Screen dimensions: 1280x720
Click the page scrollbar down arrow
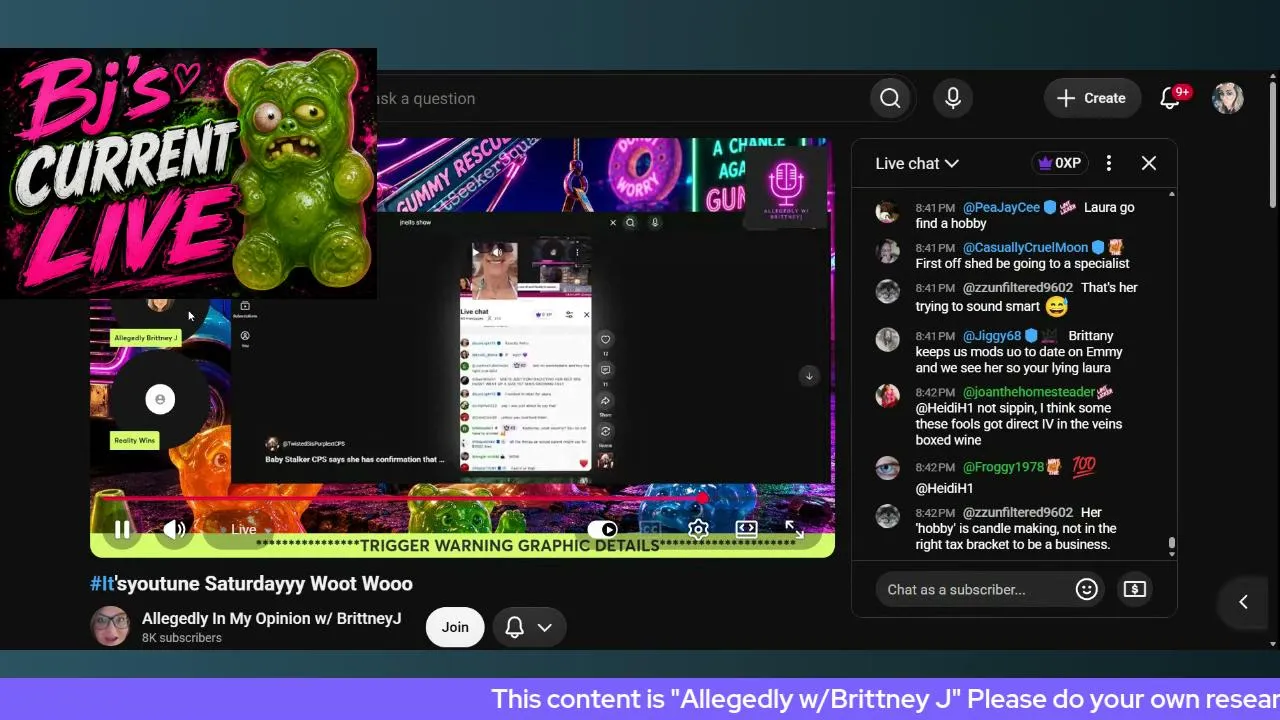(1273, 644)
